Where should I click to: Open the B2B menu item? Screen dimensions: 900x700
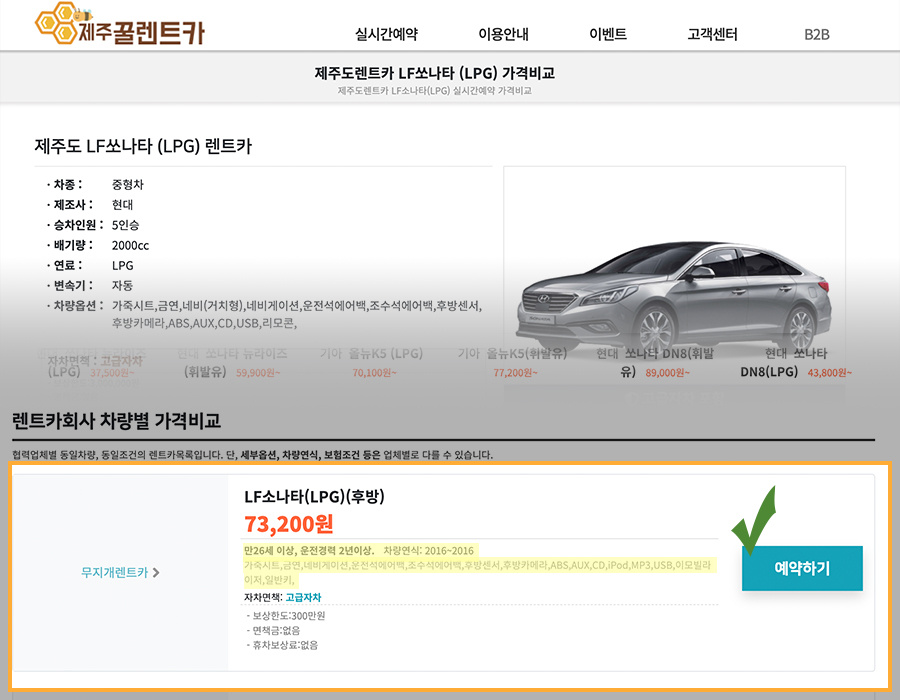(817, 35)
